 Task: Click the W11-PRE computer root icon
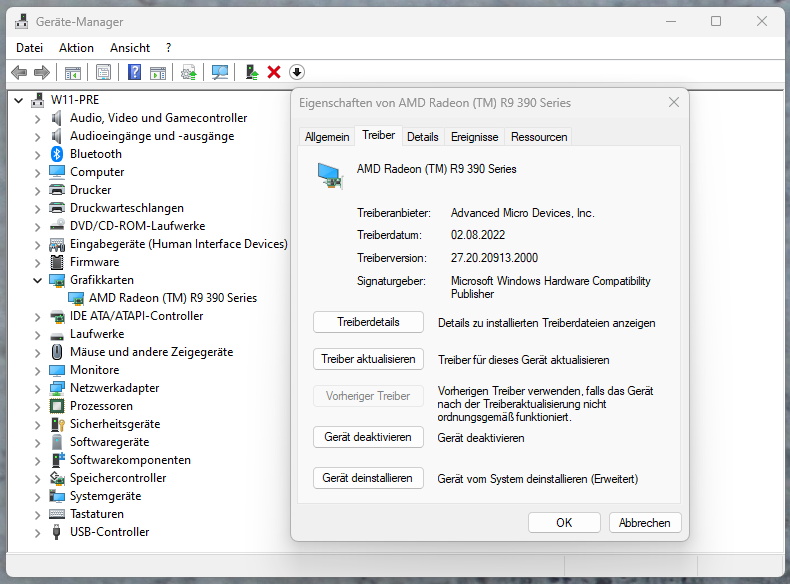point(38,100)
